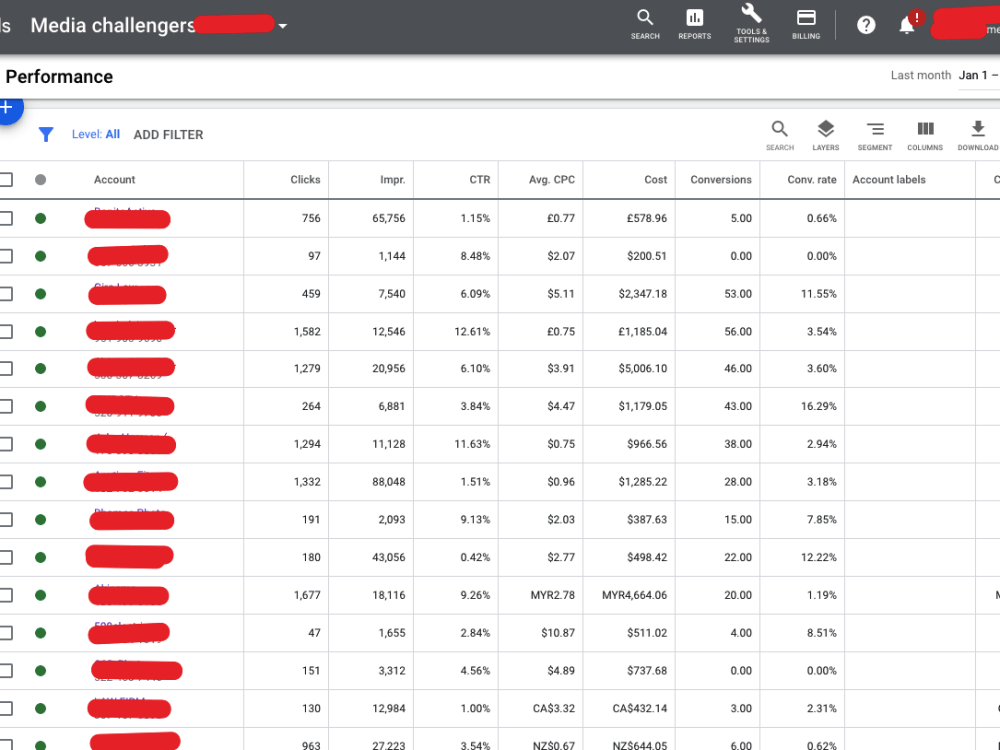Check the row with 47 clicks

(x=6, y=633)
